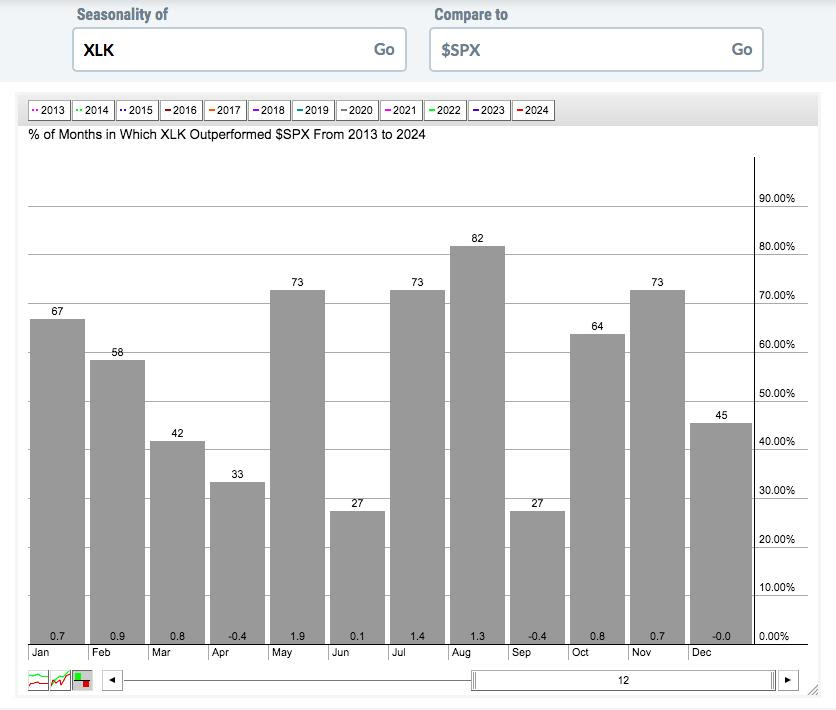Click the XLK symbol input field

pyautogui.click(x=239, y=50)
